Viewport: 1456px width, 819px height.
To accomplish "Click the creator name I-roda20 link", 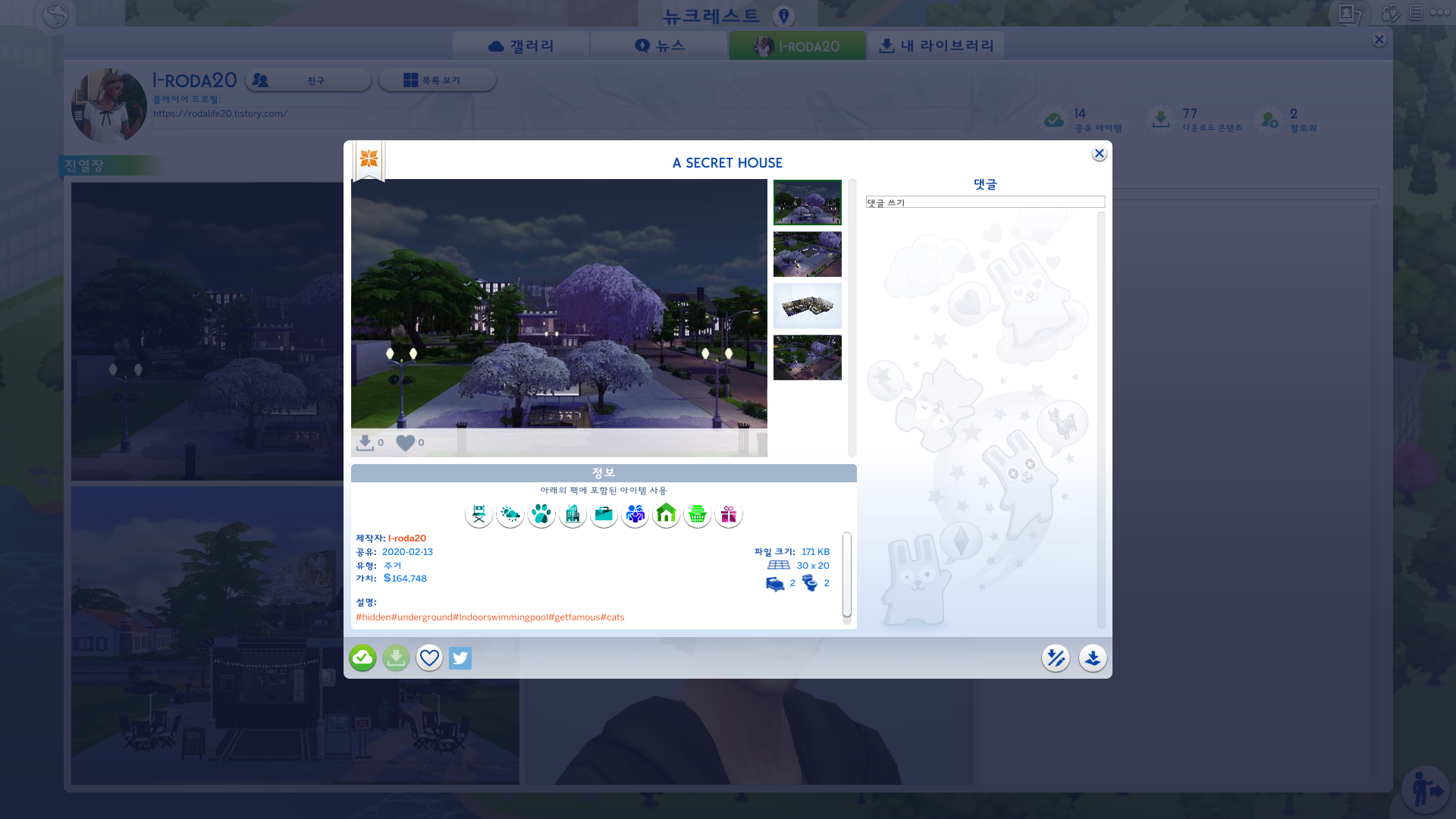I will pyautogui.click(x=407, y=538).
